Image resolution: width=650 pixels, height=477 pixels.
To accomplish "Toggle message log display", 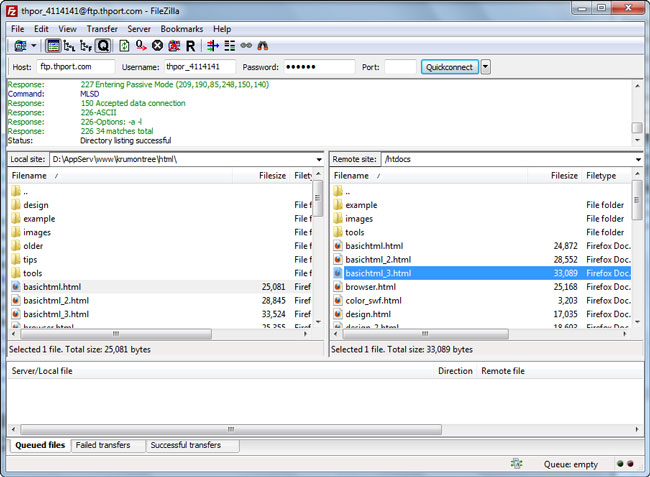I will click(53, 46).
